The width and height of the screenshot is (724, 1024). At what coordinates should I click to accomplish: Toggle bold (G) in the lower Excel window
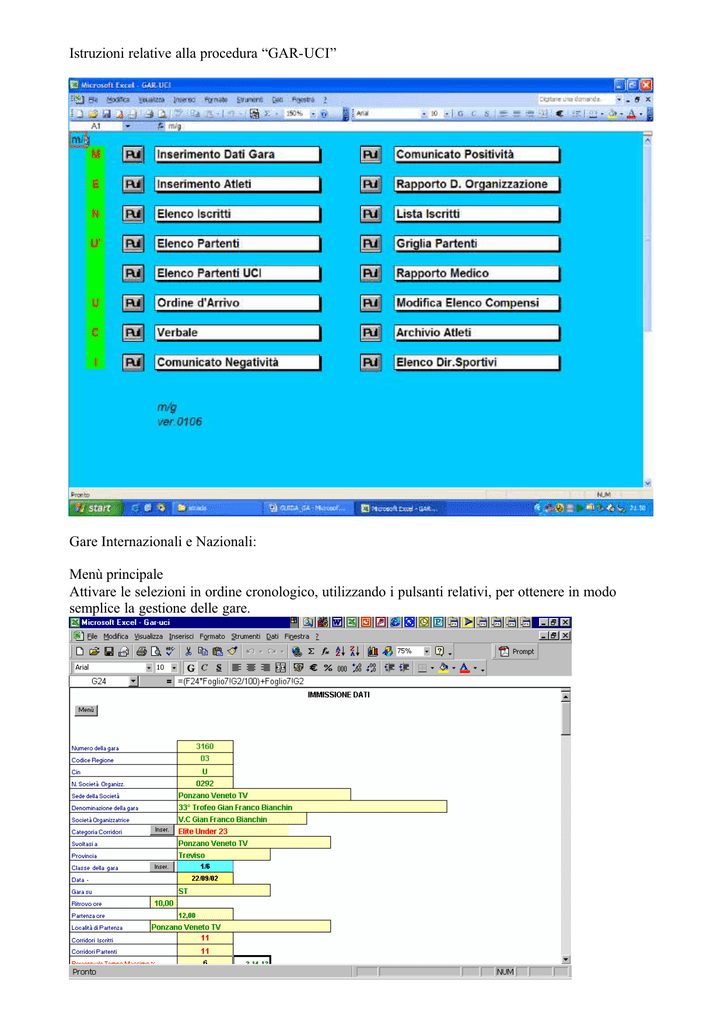[x=190, y=667]
